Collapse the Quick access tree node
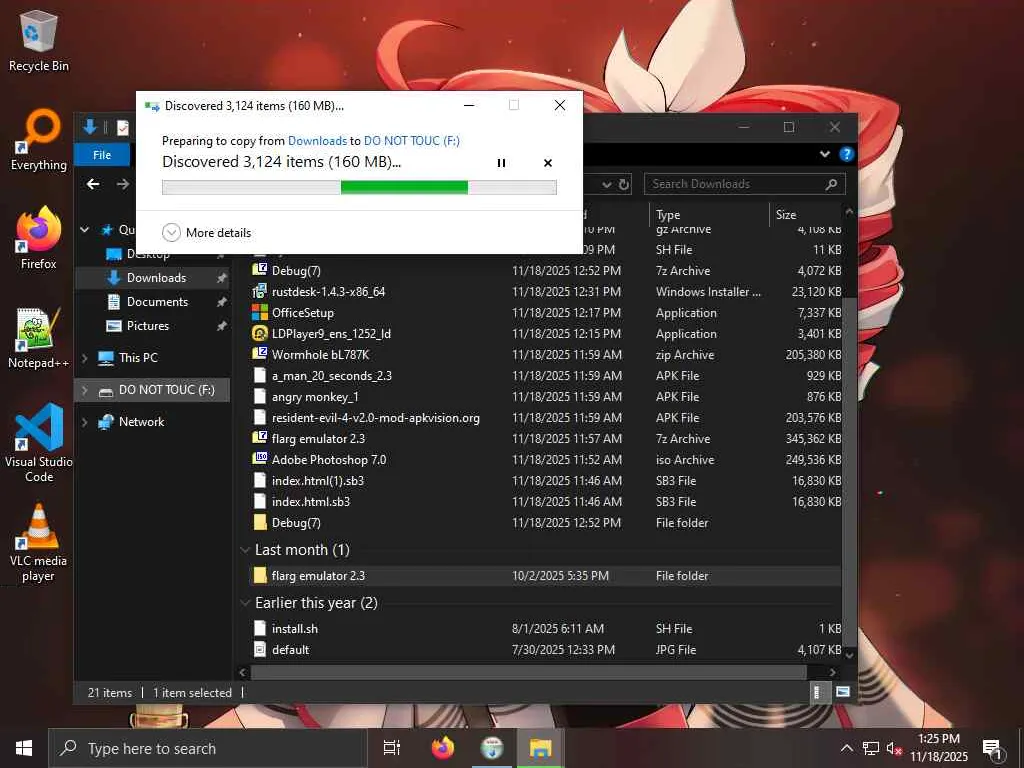 85,230
